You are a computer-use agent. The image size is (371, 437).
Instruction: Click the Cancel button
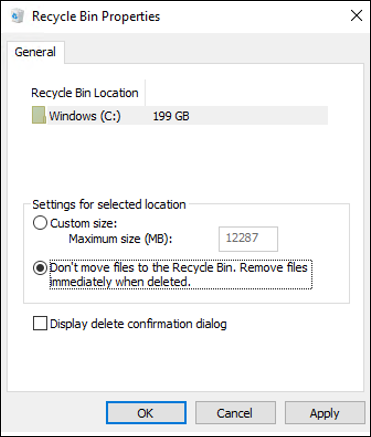235,413
